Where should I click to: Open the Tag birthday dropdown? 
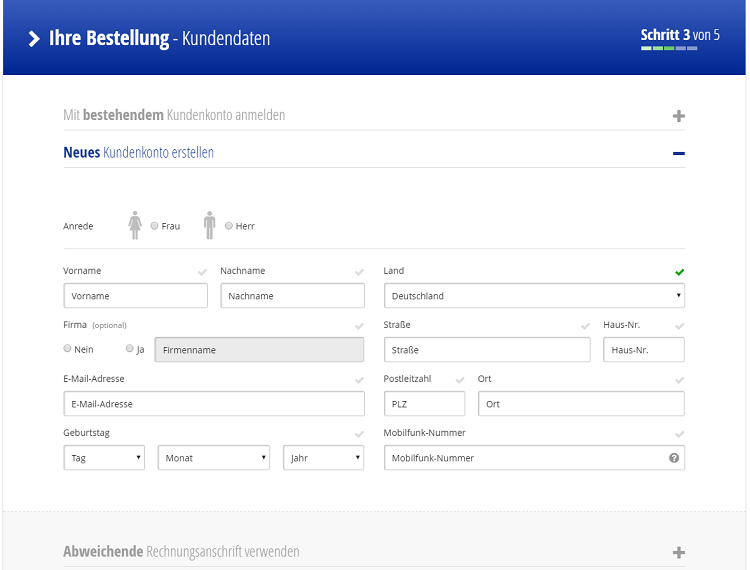(x=104, y=458)
